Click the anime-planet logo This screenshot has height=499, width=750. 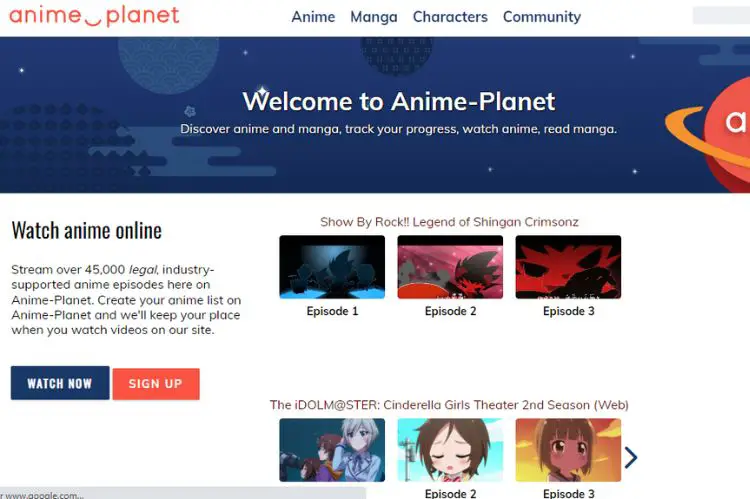(94, 16)
